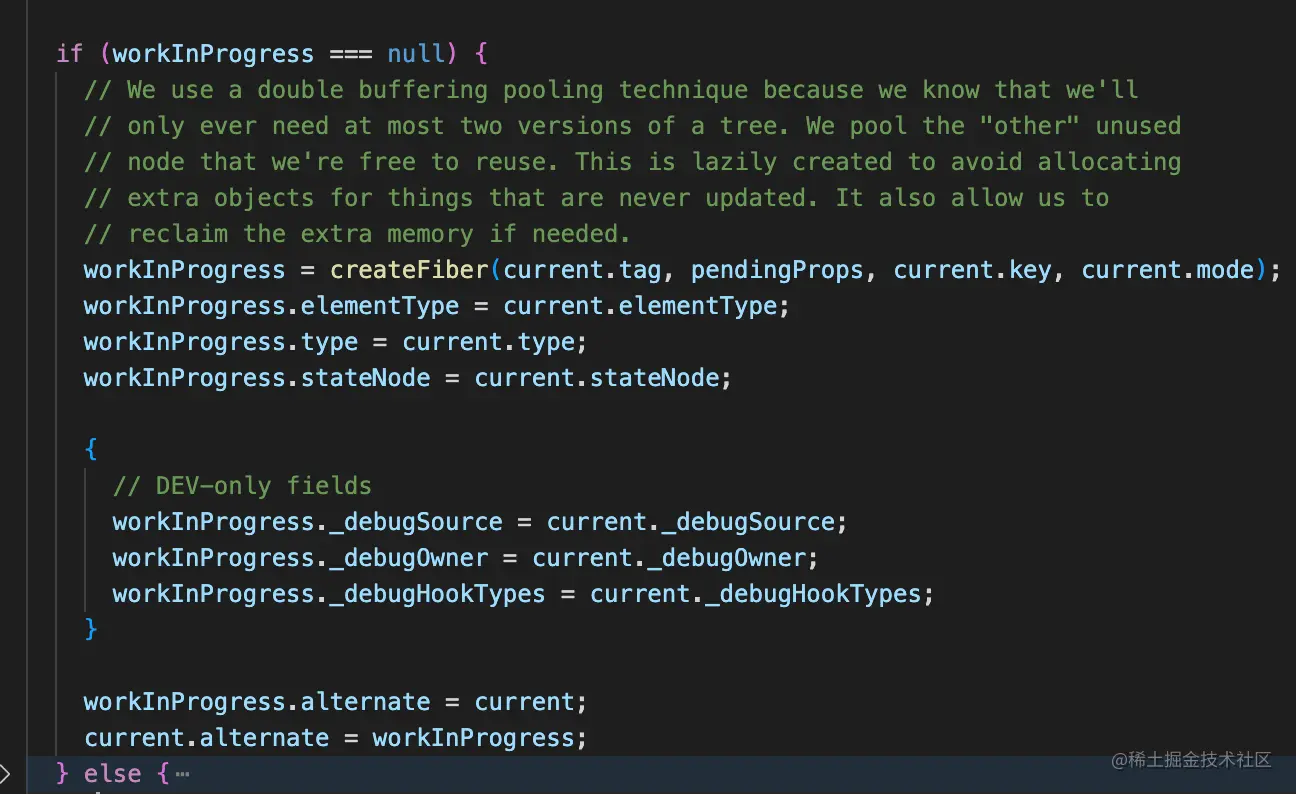Click the opening brace above the DEV-only comment
This screenshot has width=1296, height=794.
pyautogui.click(x=91, y=450)
